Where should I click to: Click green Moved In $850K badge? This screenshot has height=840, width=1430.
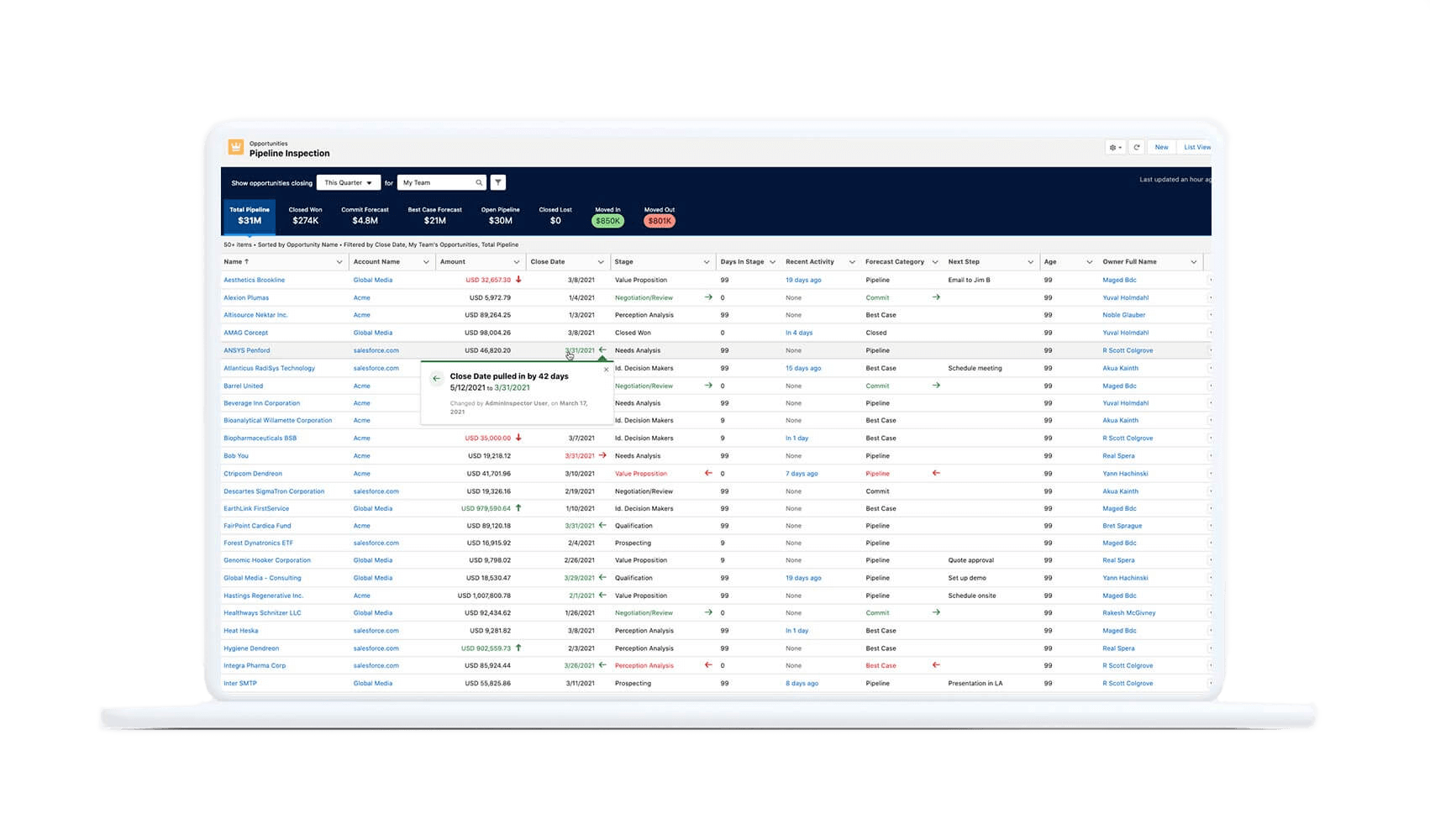[x=607, y=221]
